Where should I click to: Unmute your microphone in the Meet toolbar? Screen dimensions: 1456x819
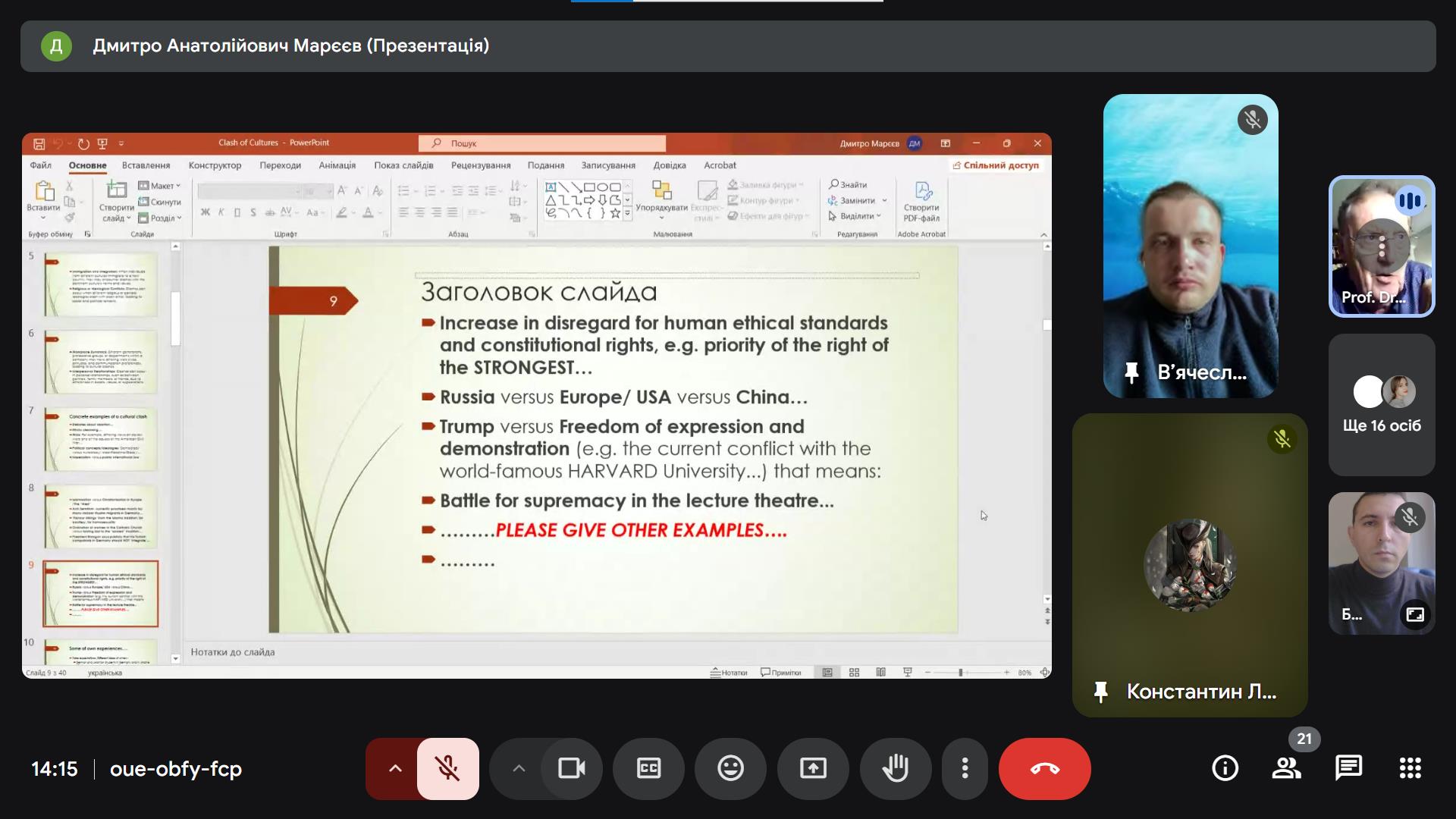click(x=447, y=769)
